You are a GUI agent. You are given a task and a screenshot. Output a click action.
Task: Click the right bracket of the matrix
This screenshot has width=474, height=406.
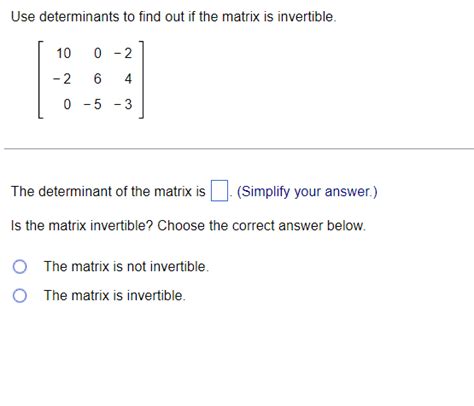tap(141, 80)
